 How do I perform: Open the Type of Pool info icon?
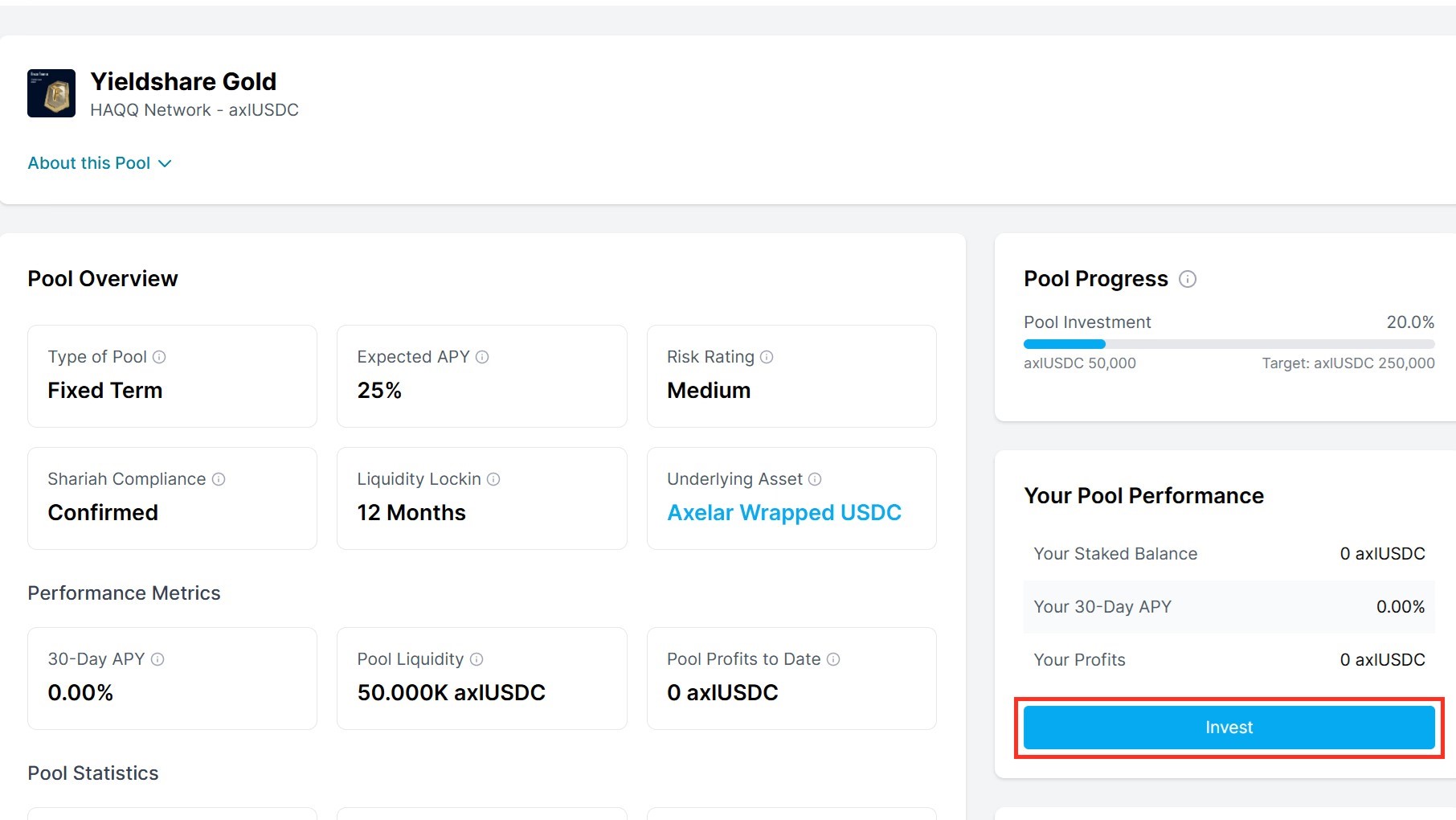159,357
